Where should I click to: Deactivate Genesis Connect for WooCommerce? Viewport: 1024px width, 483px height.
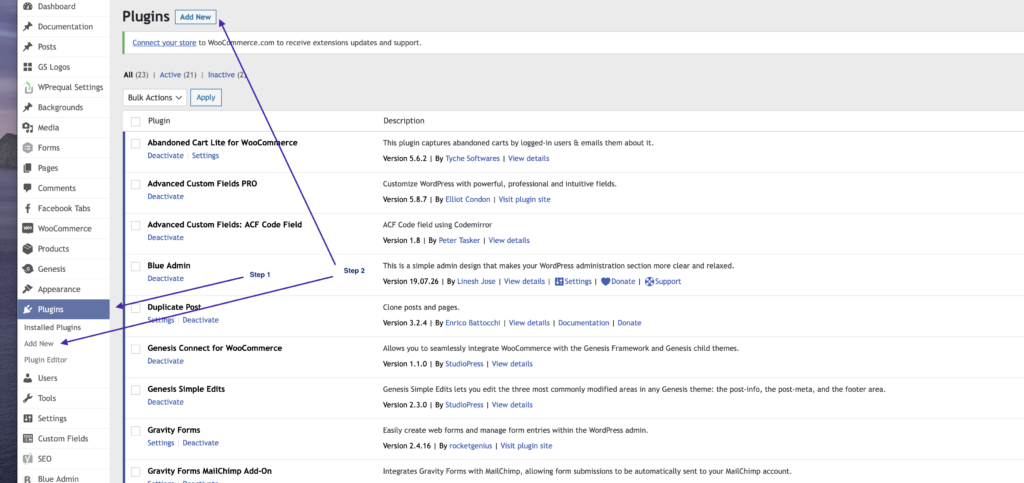[x=166, y=361]
